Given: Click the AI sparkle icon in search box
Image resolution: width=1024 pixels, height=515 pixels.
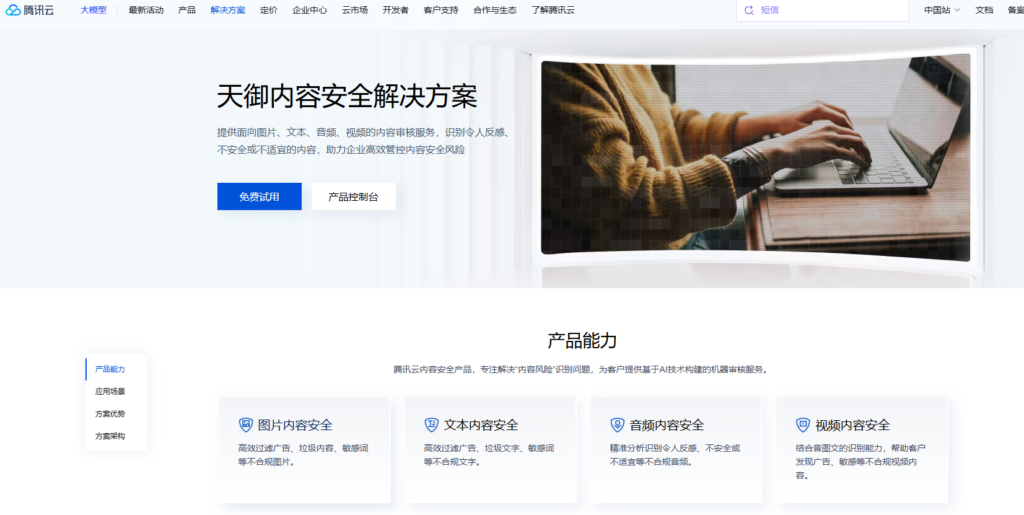Looking at the screenshot, I should [749, 10].
